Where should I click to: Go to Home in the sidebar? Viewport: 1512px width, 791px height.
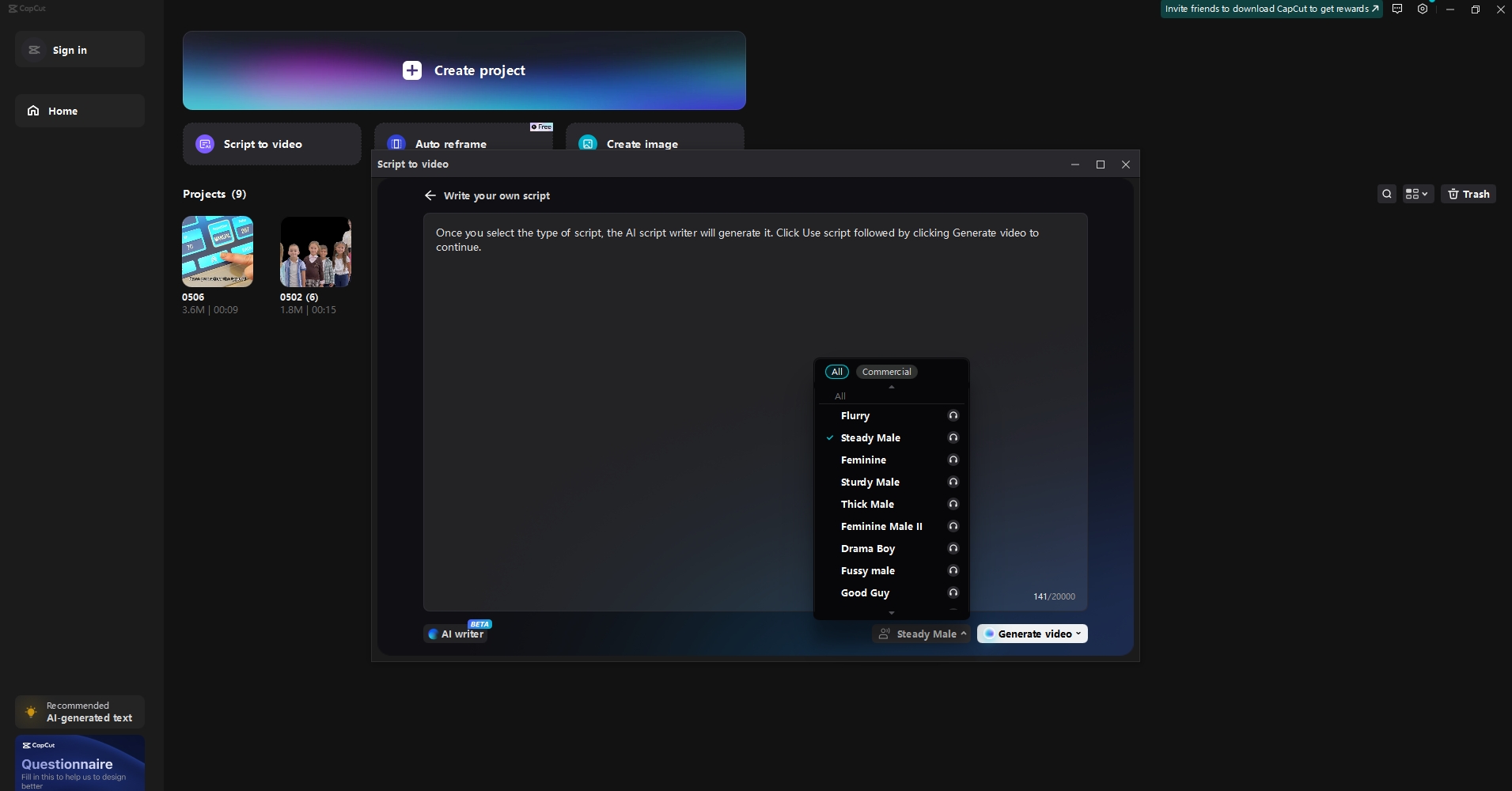(79, 111)
